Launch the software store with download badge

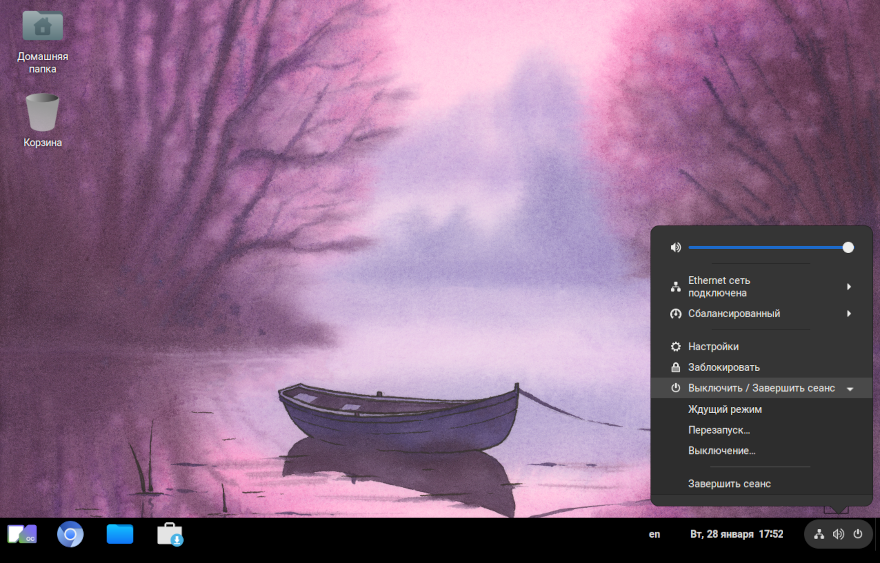click(x=170, y=535)
